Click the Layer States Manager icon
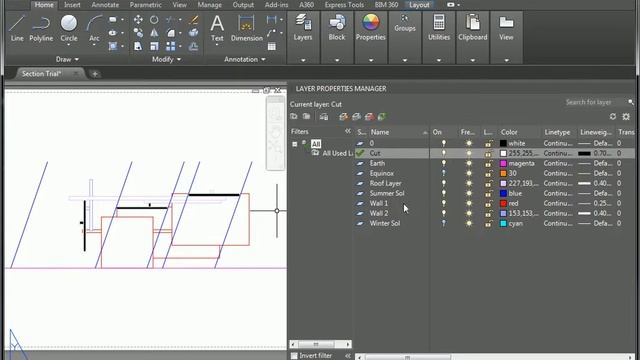The height and width of the screenshot is (360, 640). (x=324, y=117)
